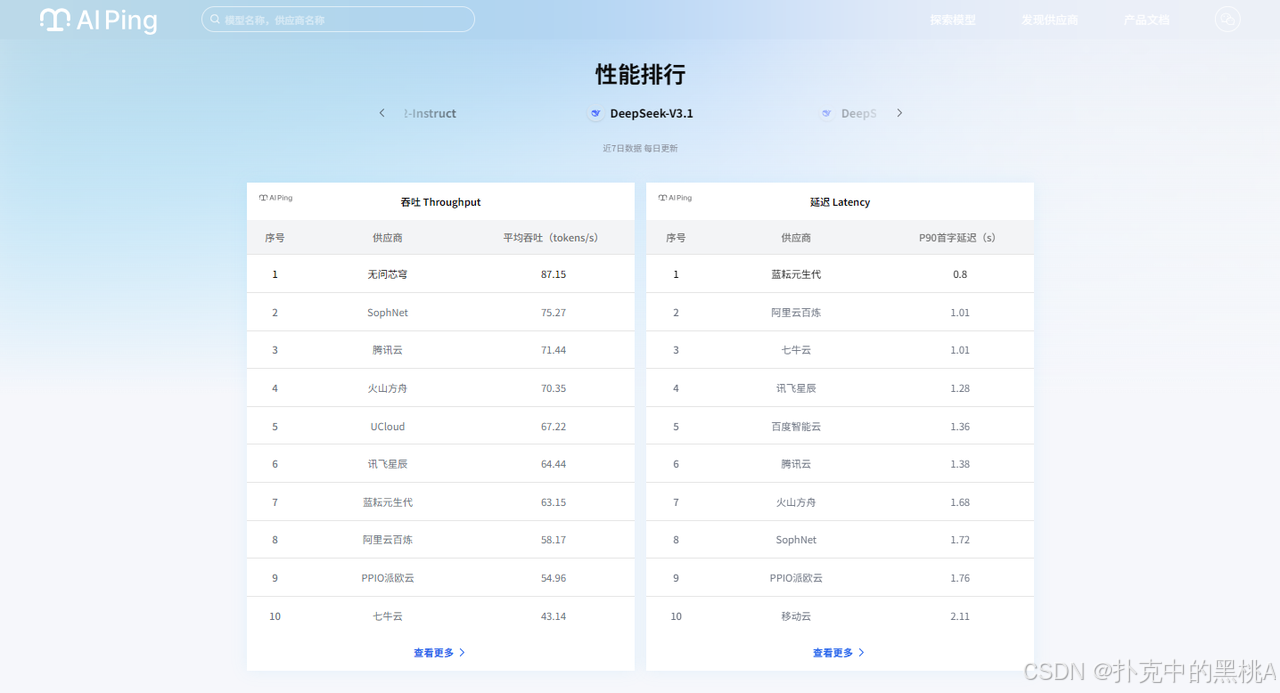
Task: Select 火山方舟 in Latency ranking
Action: pyautogui.click(x=796, y=502)
